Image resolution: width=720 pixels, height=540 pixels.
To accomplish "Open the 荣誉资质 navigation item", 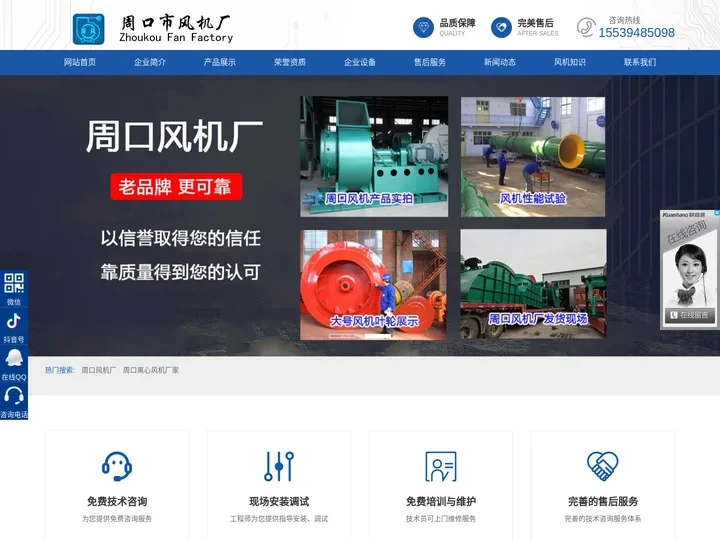I will [x=290, y=62].
